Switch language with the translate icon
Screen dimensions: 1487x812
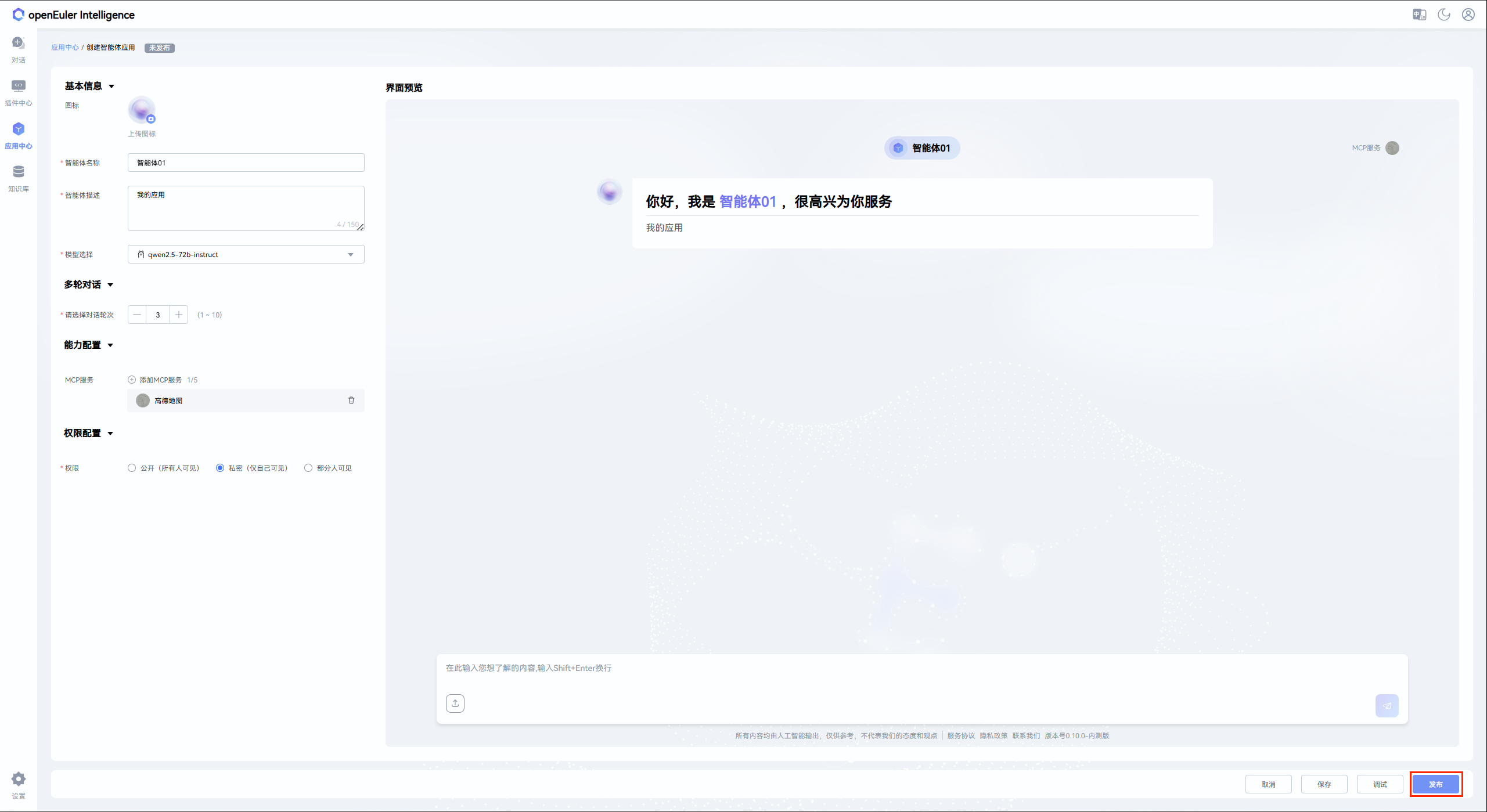(1419, 15)
